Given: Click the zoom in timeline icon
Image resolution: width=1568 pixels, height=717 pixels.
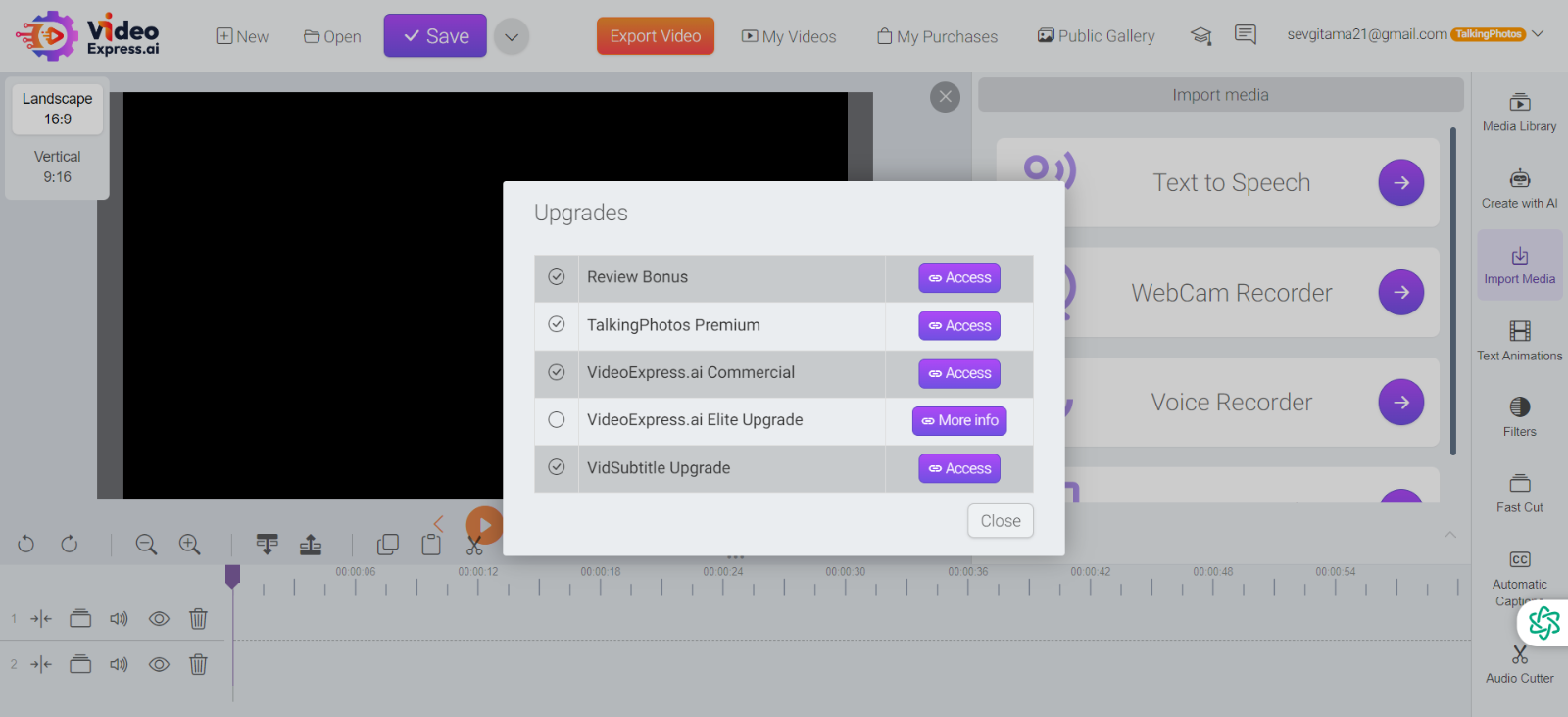Looking at the screenshot, I should [x=190, y=545].
